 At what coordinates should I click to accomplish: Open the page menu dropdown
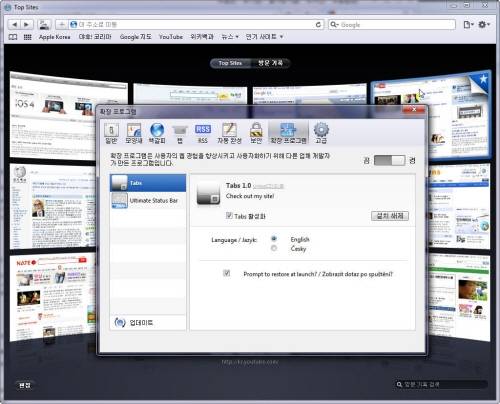point(468,24)
